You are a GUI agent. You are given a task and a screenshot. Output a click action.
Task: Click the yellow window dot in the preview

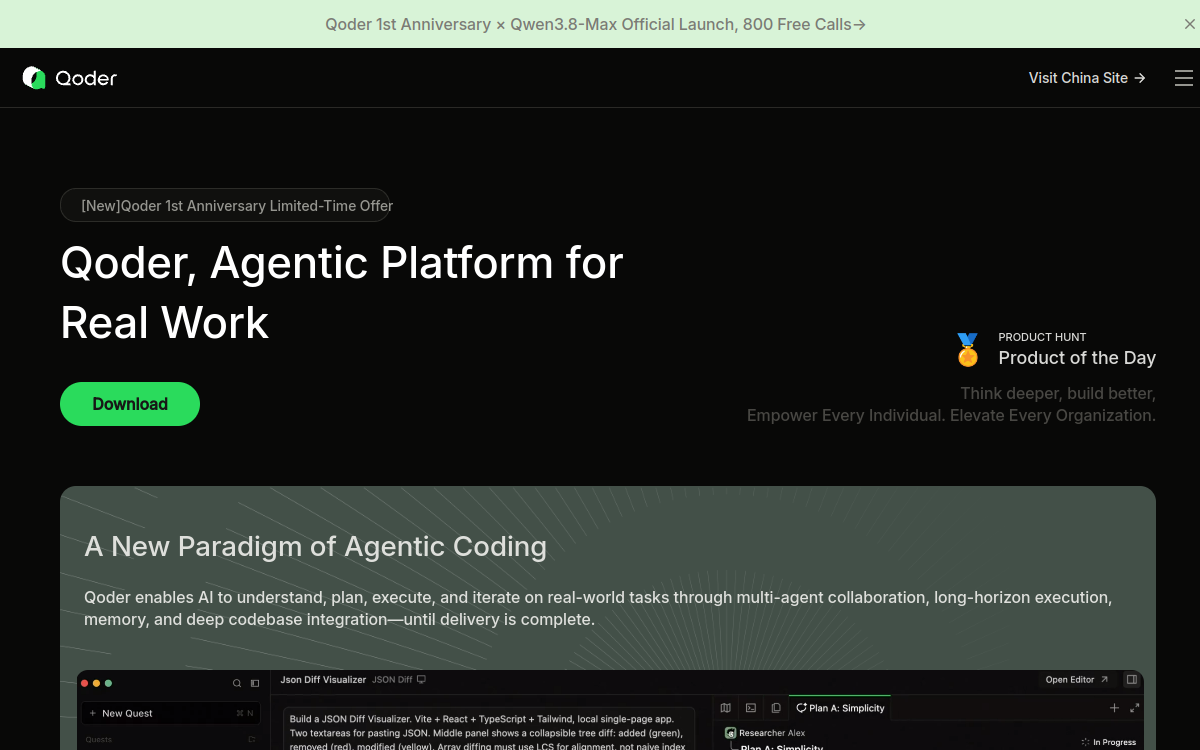pyautogui.click(x=96, y=683)
